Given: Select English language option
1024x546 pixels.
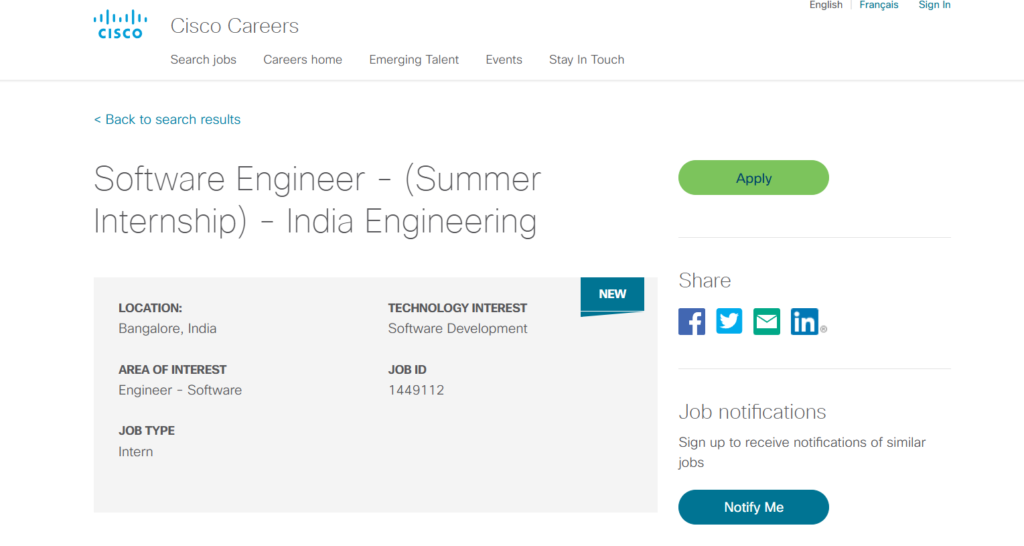Looking at the screenshot, I should tap(825, 5).
